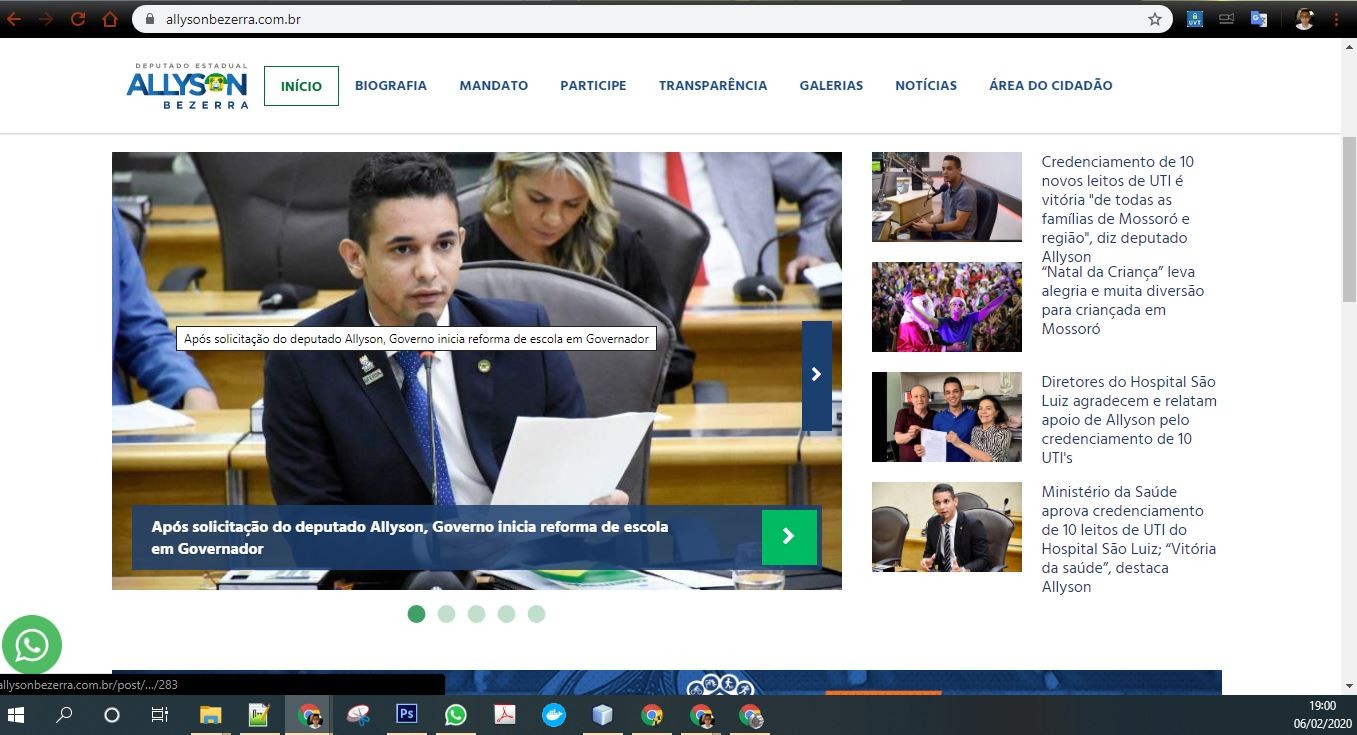Select the second carousel dot
The width and height of the screenshot is (1357, 735).
447,614
